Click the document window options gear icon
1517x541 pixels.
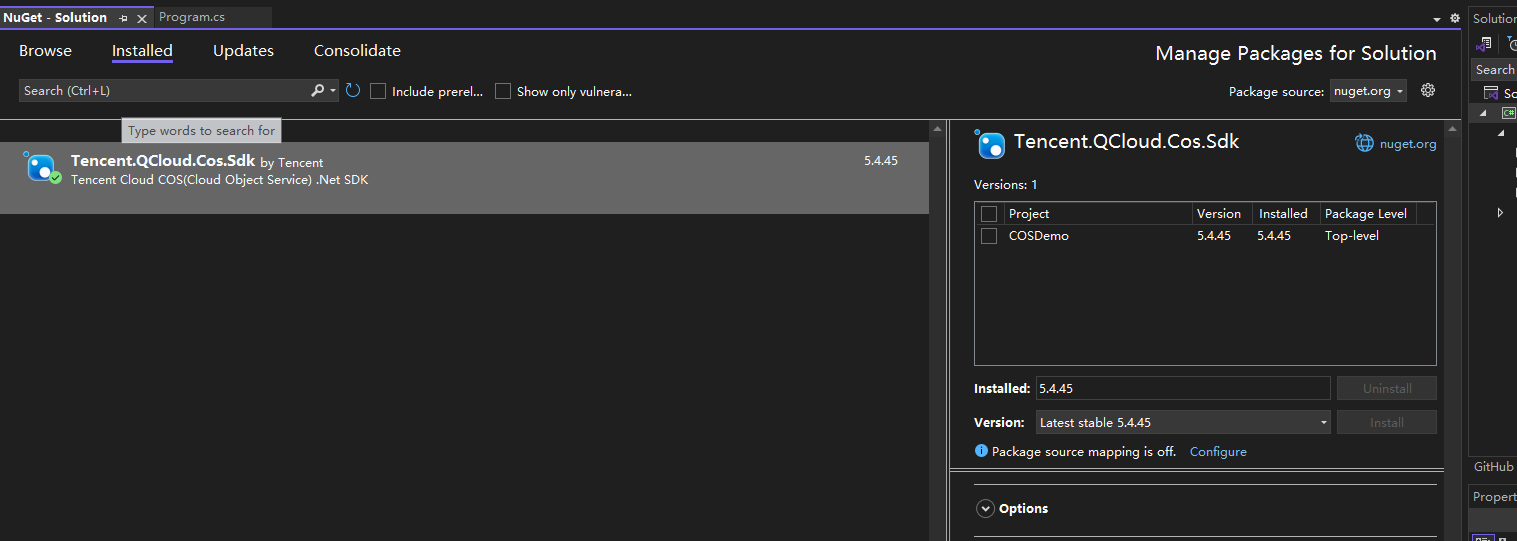(x=1454, y=18)
